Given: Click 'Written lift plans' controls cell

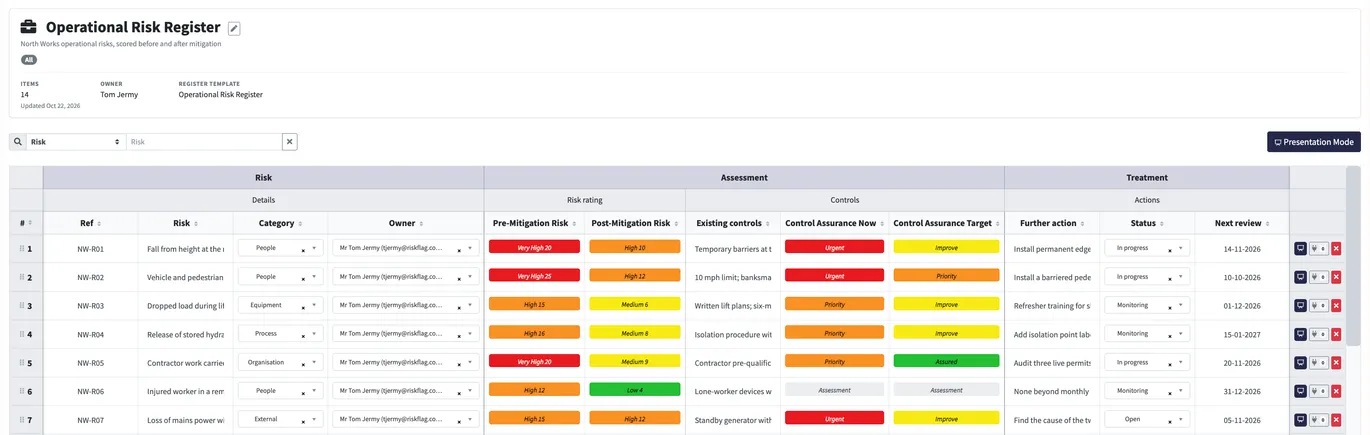Looking at the screenshot, I should [733, 306].
